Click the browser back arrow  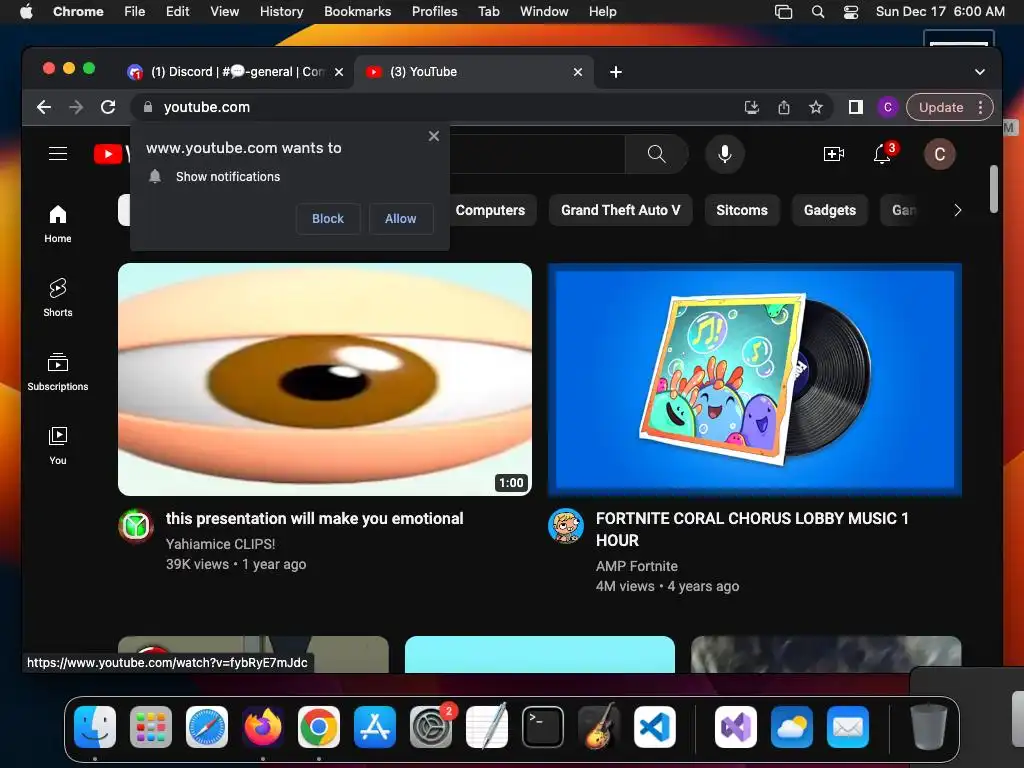click(x=44, y=107)
